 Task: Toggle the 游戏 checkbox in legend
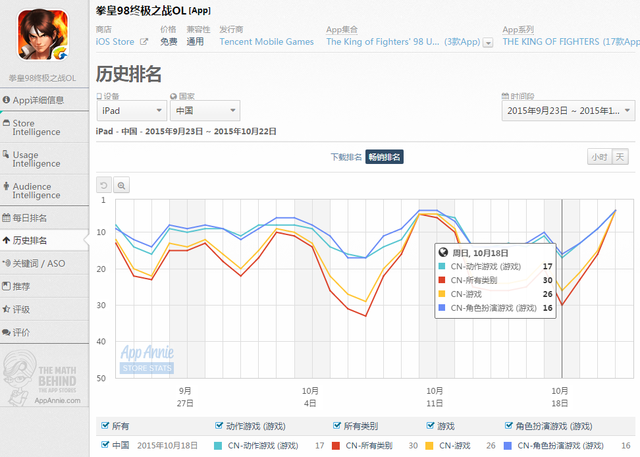coord(430,426)
